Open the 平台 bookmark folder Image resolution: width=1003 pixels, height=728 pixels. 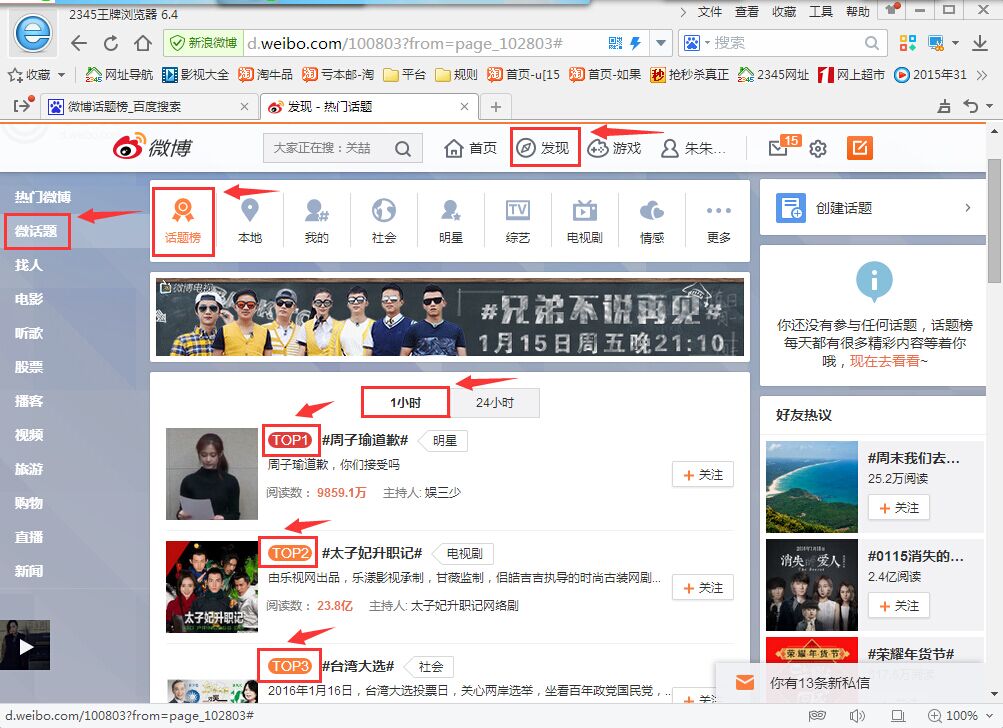(x=404, y=75)
